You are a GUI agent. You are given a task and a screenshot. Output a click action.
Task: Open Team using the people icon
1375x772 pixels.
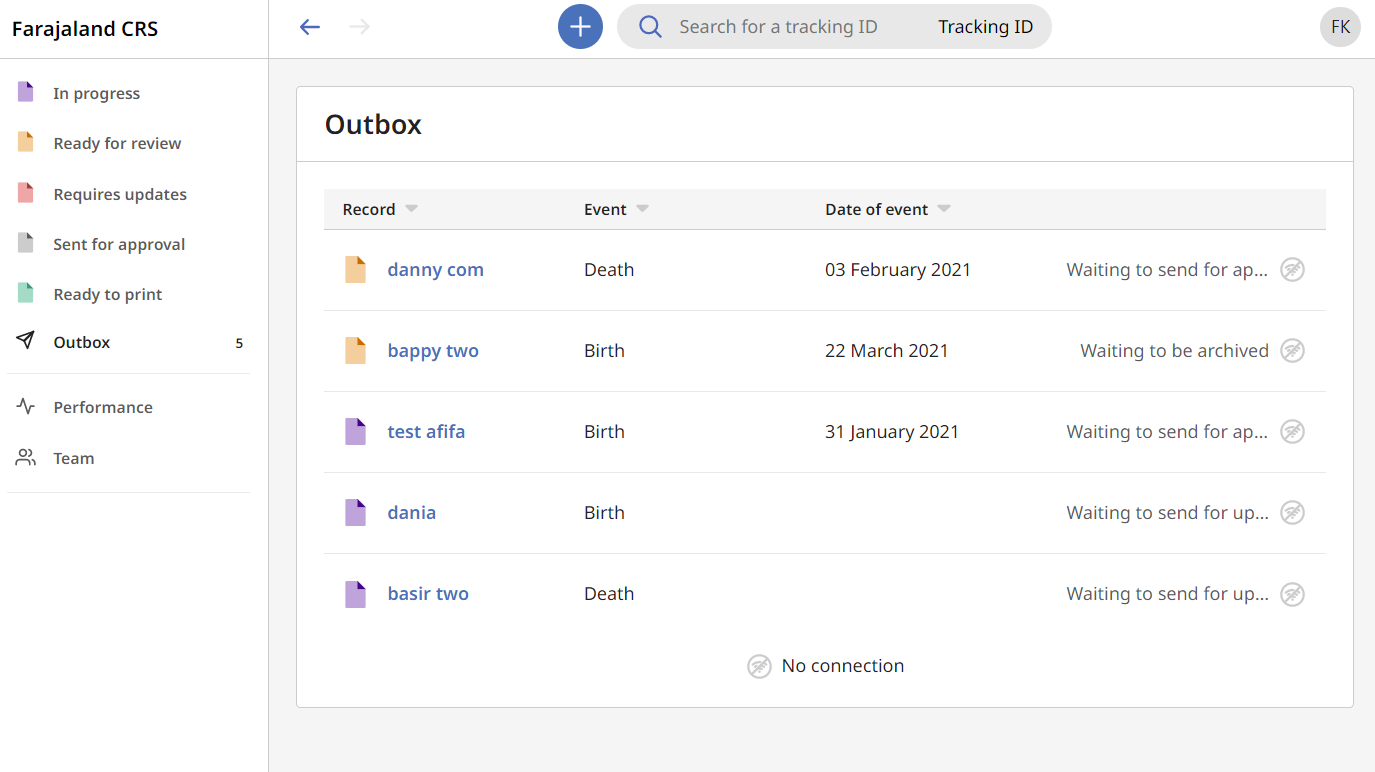click(x=24, y=457)
